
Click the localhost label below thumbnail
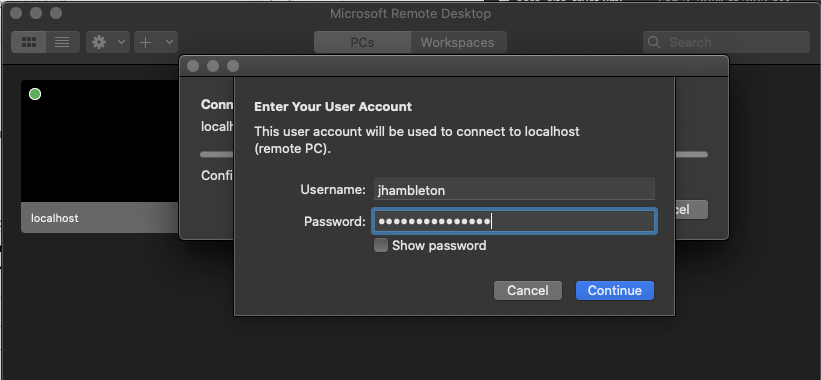tap(55, 218)
